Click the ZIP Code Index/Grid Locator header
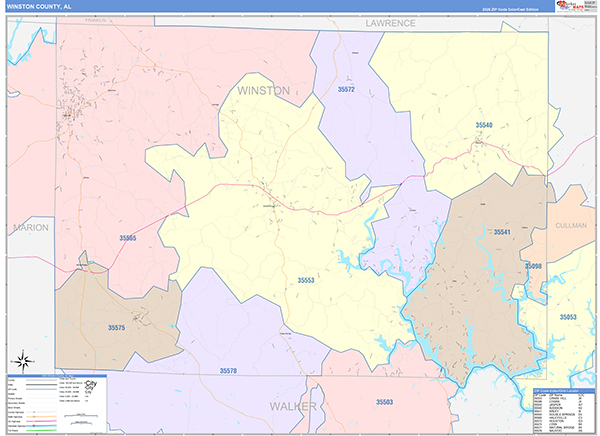Viewport: 600px width, 436px height. (x=564, y=391)
